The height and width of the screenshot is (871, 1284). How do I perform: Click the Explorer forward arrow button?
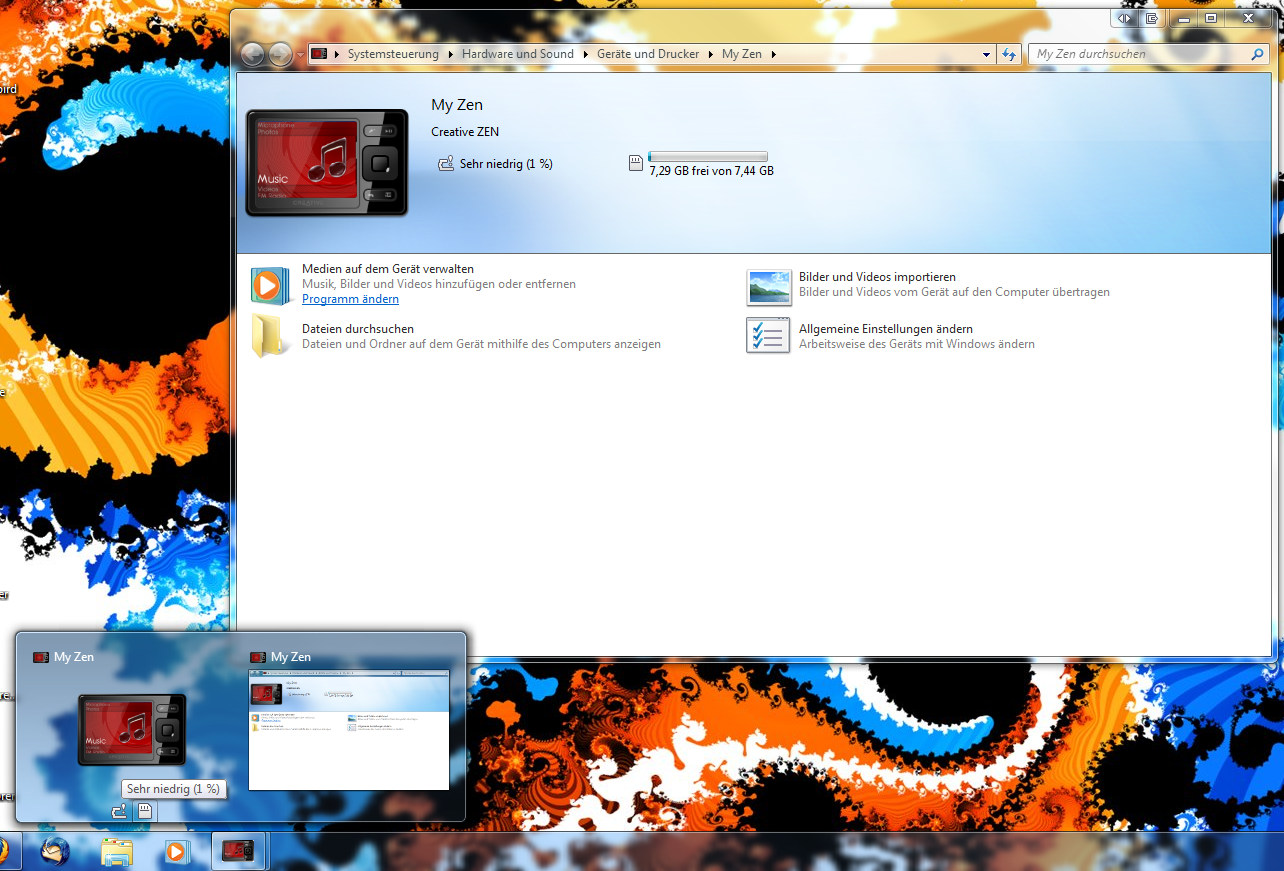pyautogui.click(x=281, y=54)
